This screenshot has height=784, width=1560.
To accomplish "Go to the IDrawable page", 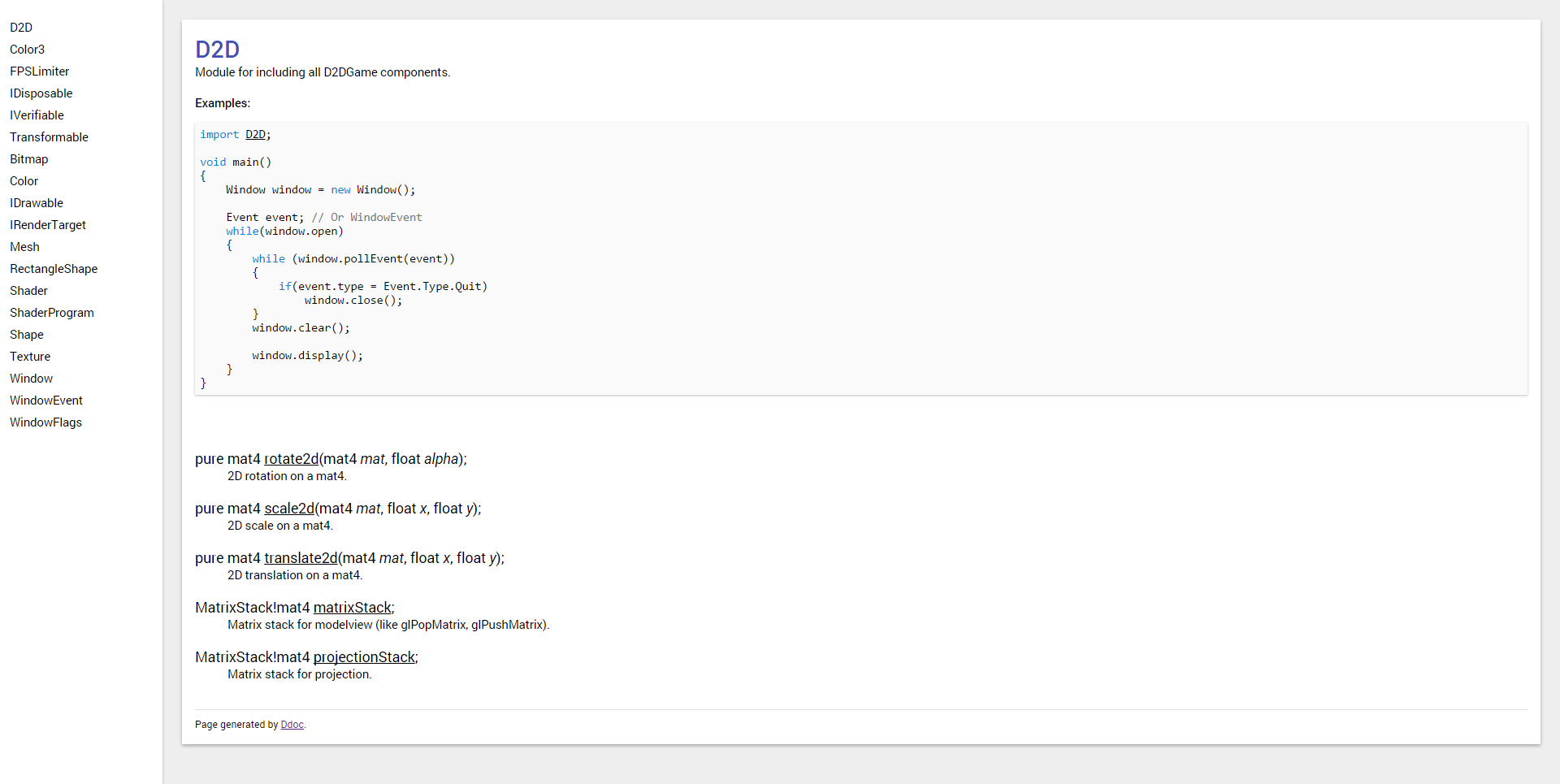I will click(36, 203).
